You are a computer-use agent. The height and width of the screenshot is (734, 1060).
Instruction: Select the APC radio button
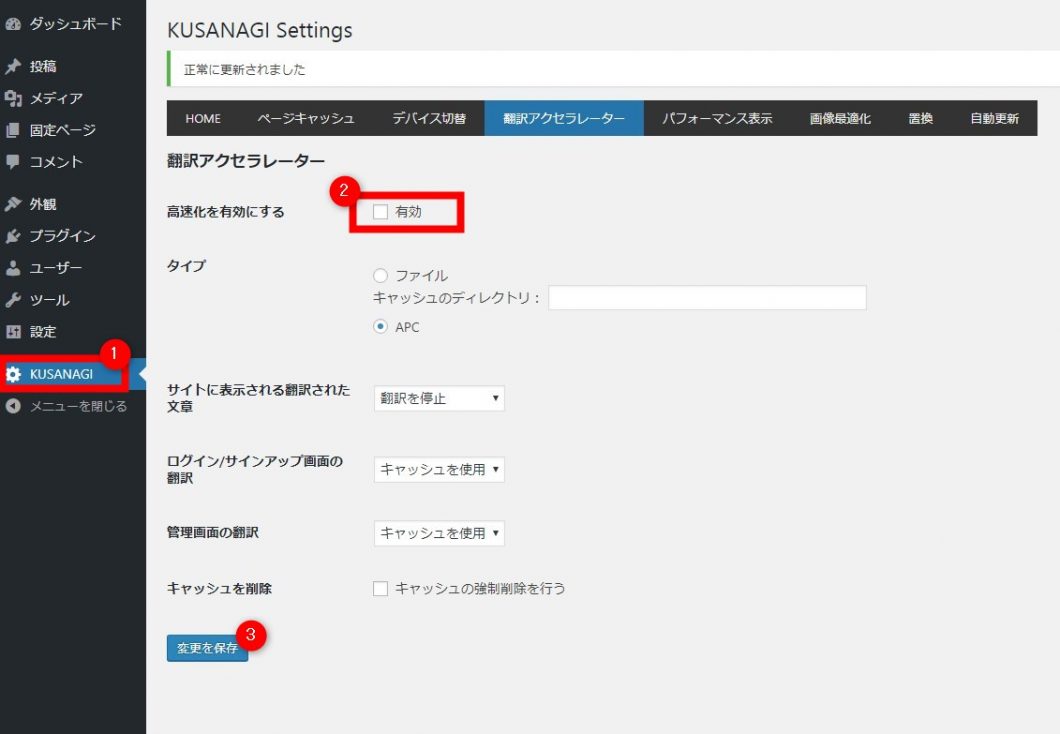[x=381, y=326]
